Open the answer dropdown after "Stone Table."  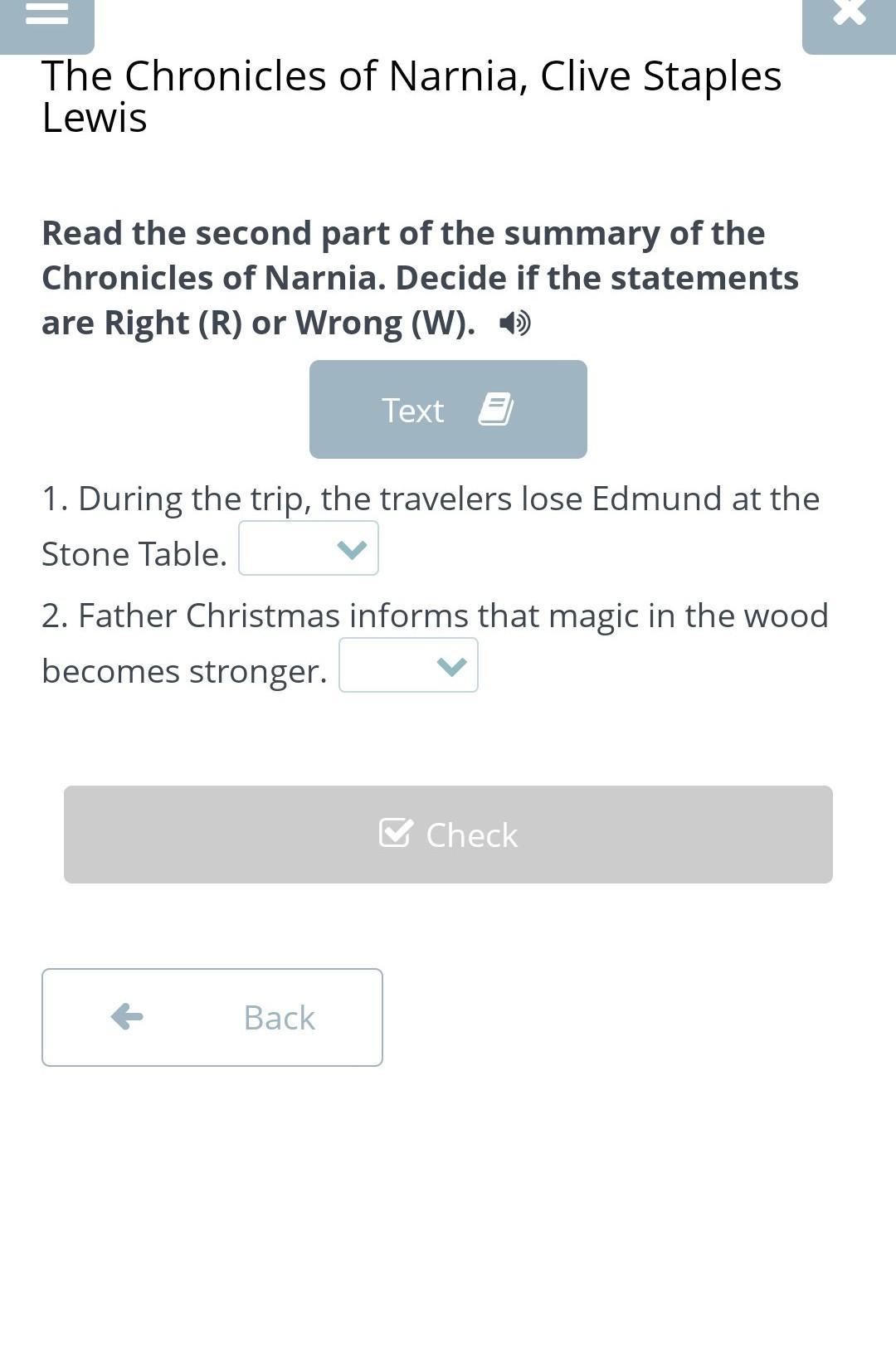point(308,548)
